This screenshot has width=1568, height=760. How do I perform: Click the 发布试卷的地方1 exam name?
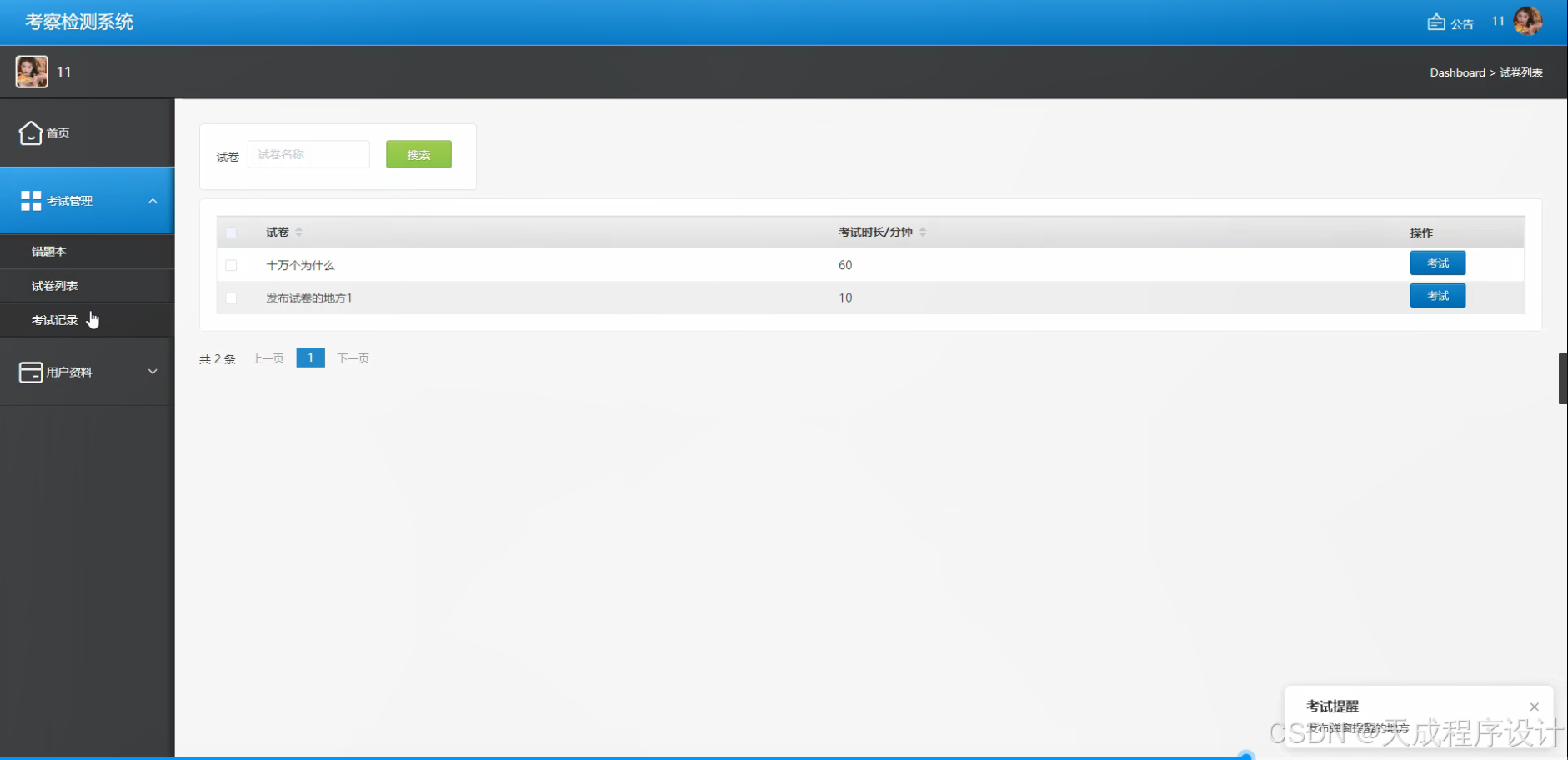click(309, 297)
